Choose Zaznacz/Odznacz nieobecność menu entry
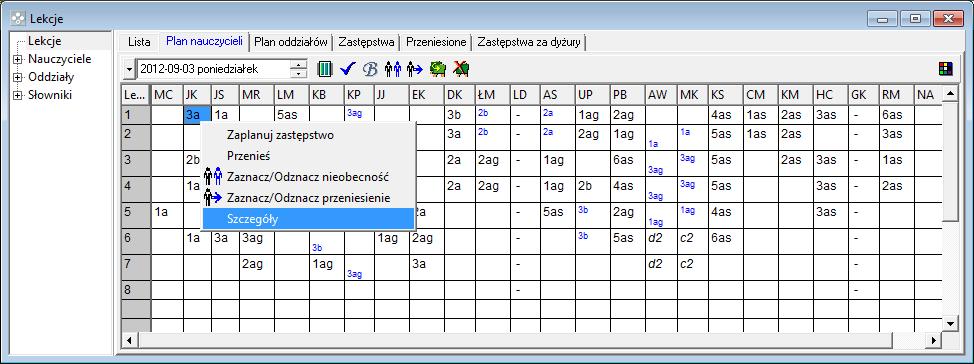974x364 pixels. coord(309,177)
